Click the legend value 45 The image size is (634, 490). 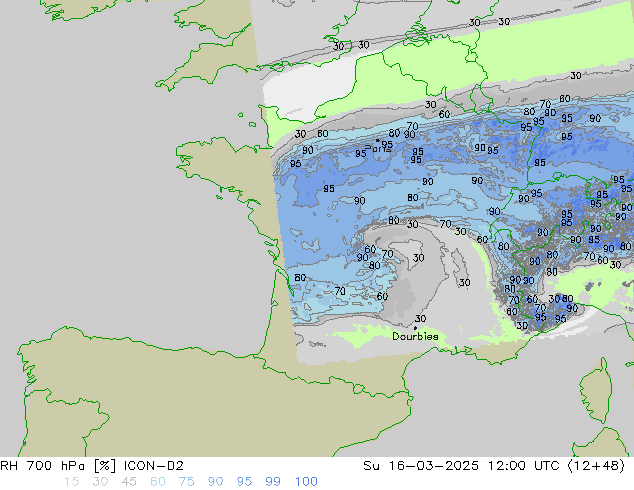(129, 482)
